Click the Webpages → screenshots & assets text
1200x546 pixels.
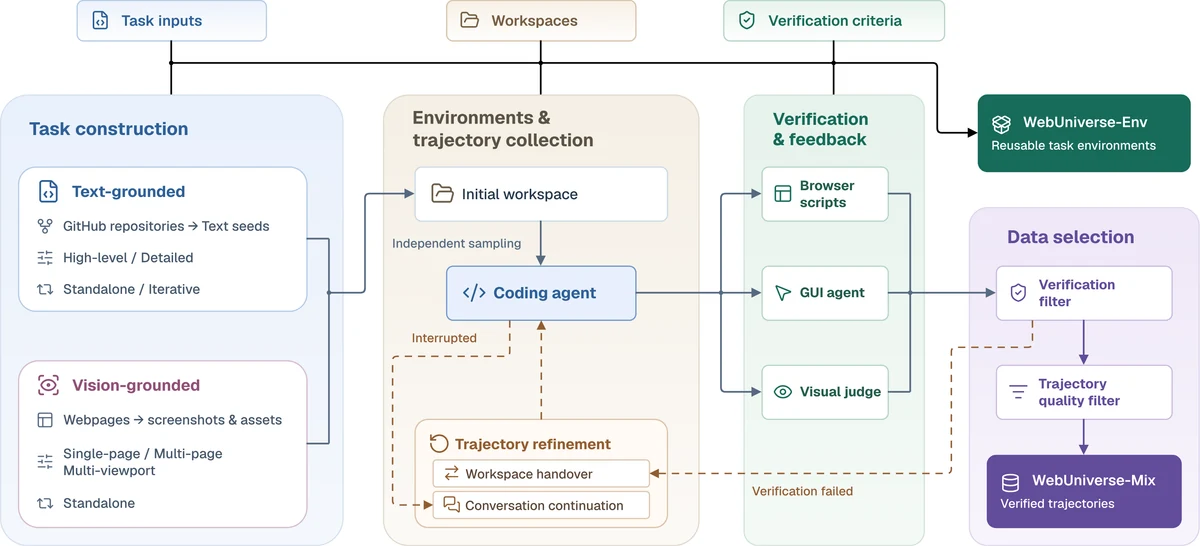(x=172, y=420)
